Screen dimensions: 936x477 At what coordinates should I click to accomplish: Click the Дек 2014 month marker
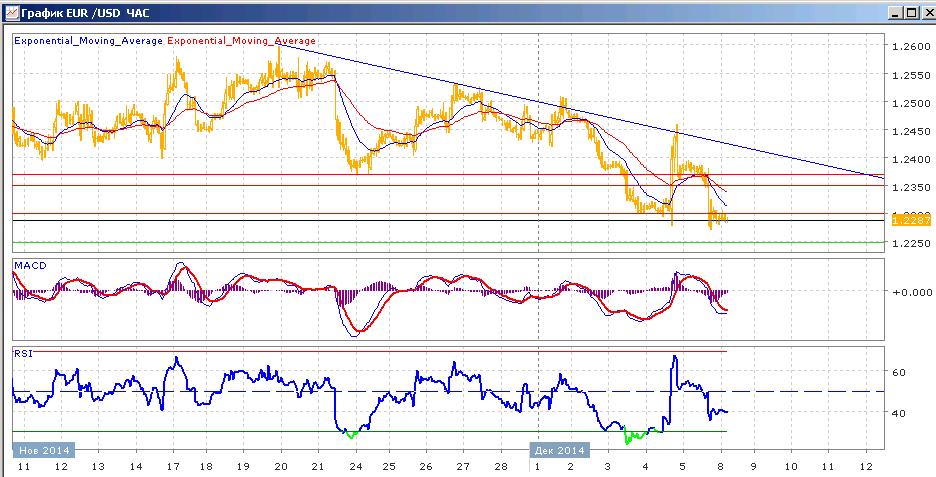[x=561, y=450]
